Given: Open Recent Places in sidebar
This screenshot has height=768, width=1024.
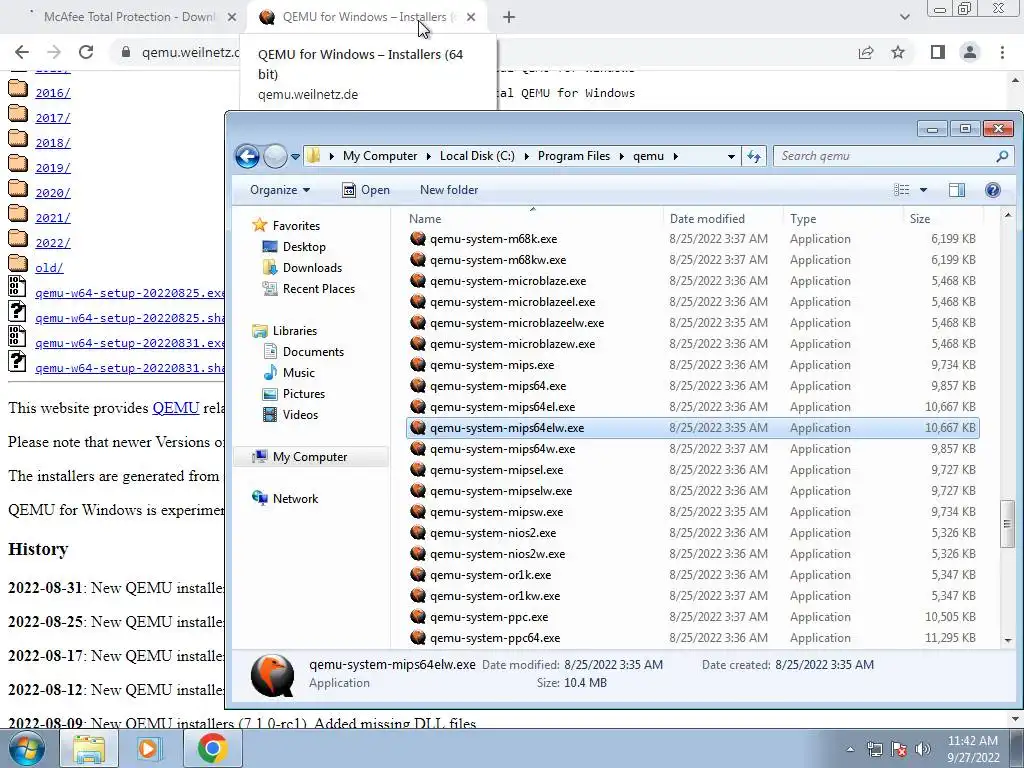Looking at the screenshot, I should tap(319, 289).
